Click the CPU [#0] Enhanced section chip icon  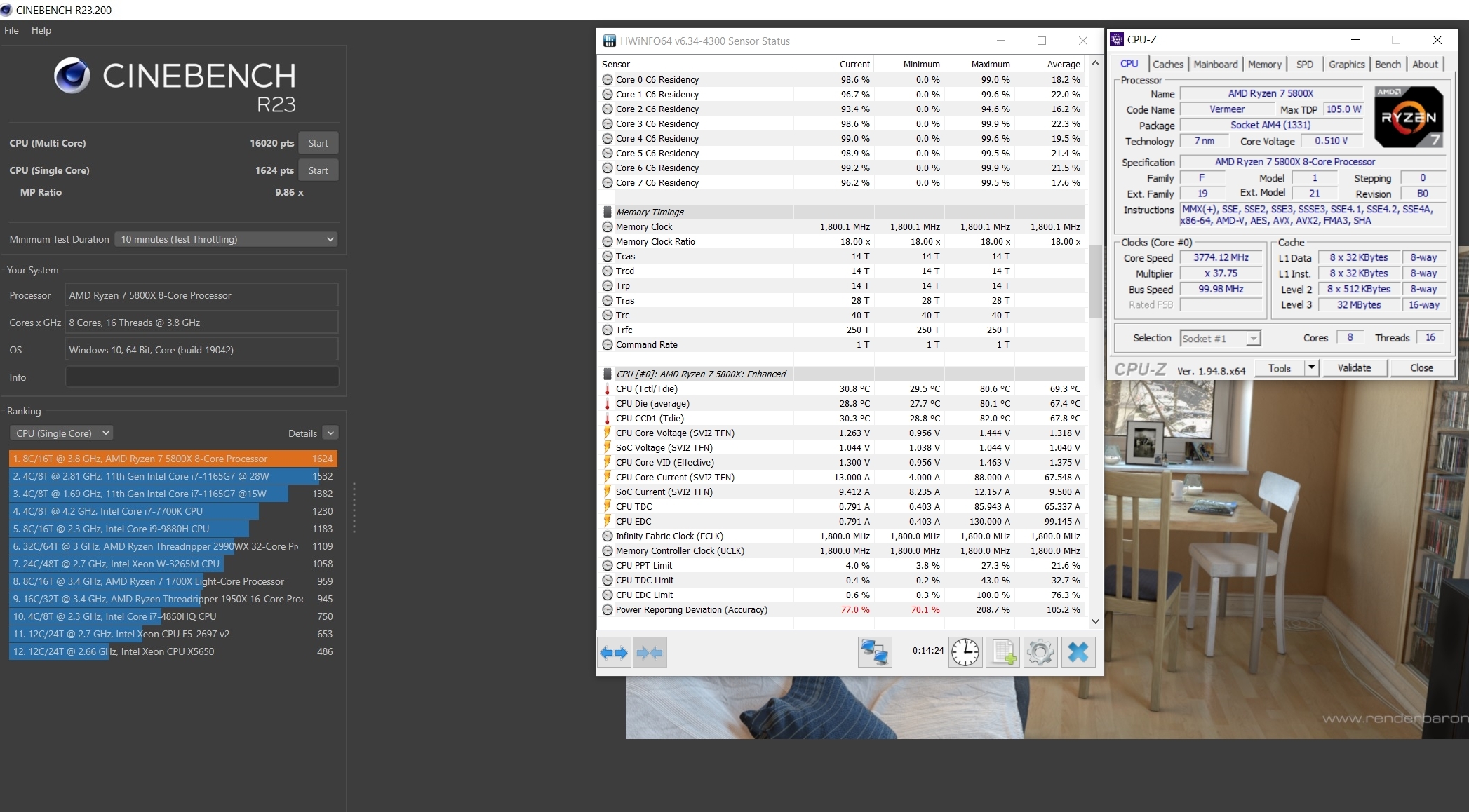(x=608, y=374)
